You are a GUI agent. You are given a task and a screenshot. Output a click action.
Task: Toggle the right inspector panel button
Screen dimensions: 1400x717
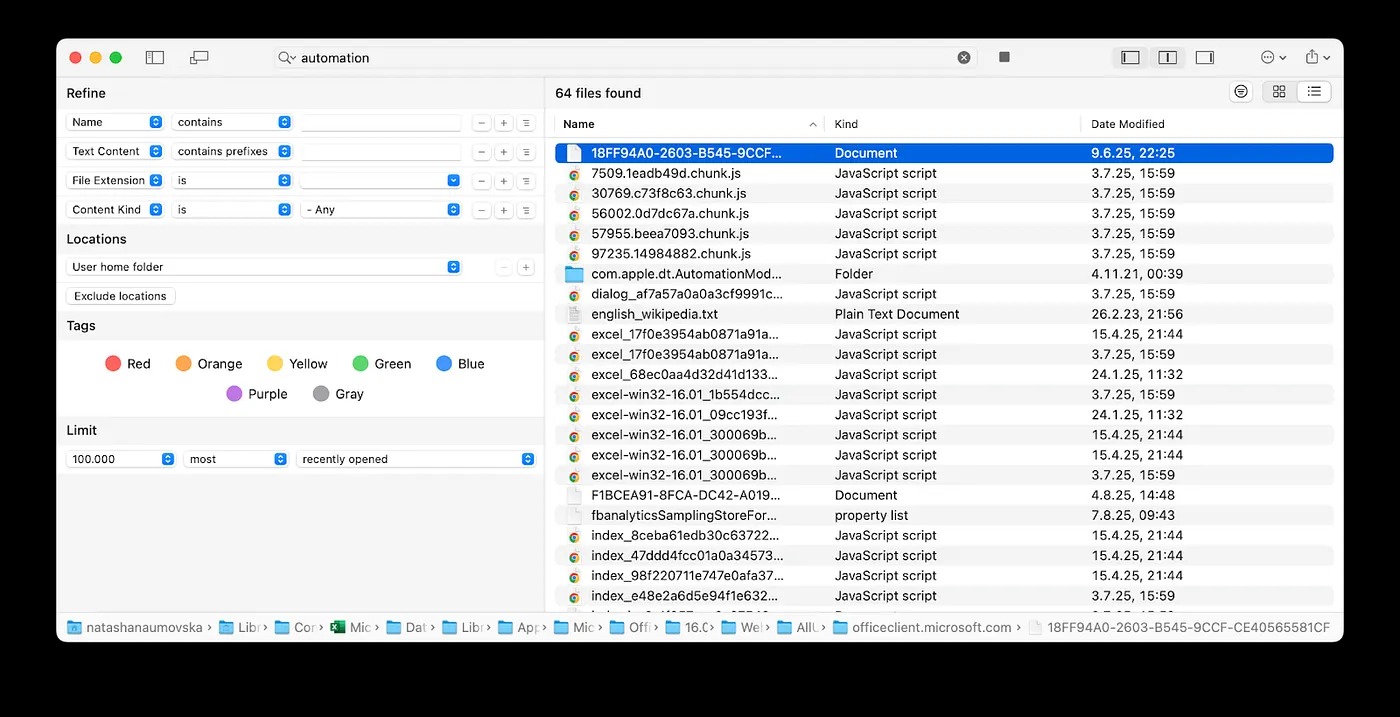1205,58
